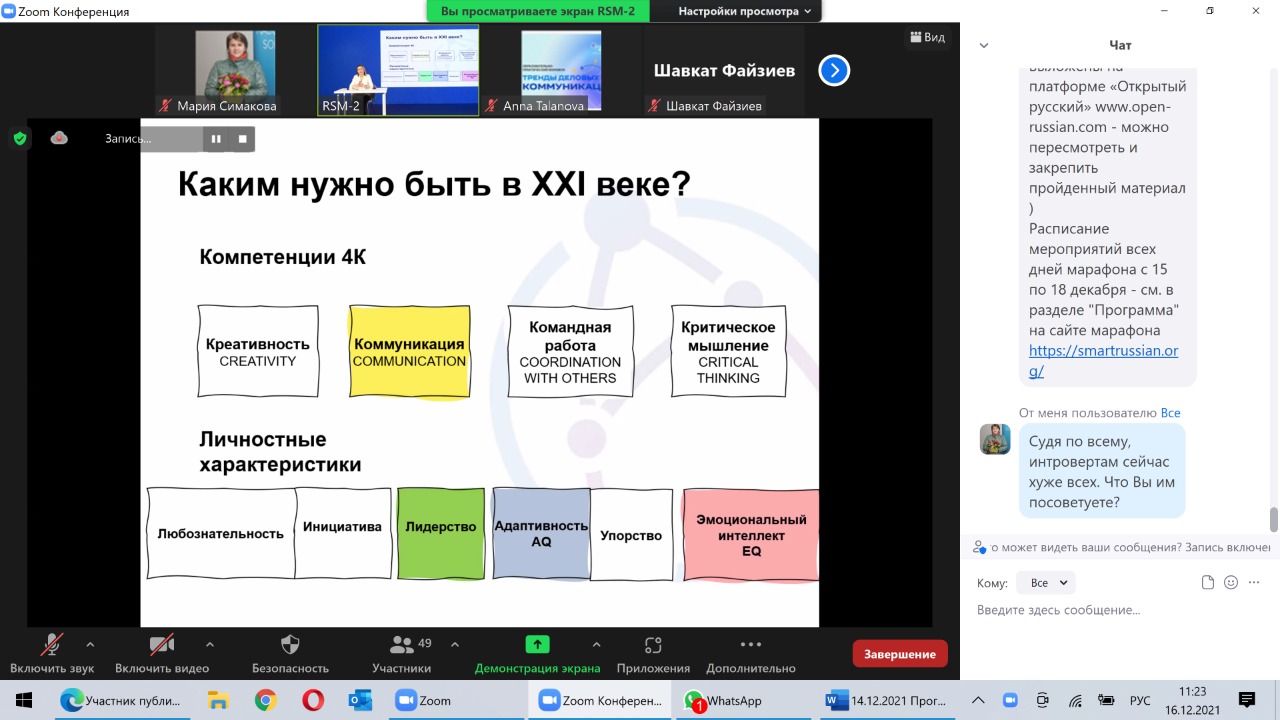The image size is (1280, 720).
Task: Click the green encryption shield icon
Action: (20, 139)
